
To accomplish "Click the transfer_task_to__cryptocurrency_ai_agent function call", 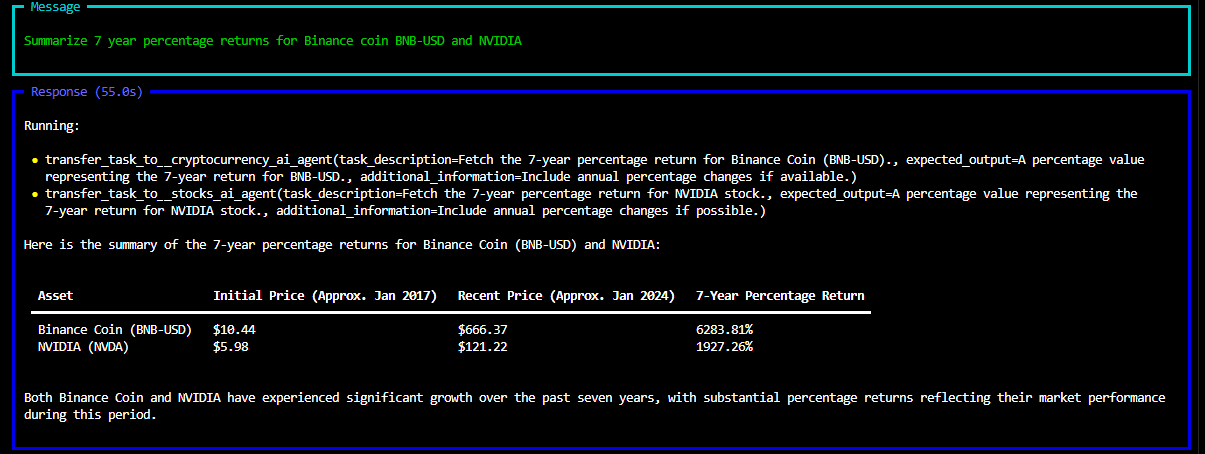I will 190,160.
